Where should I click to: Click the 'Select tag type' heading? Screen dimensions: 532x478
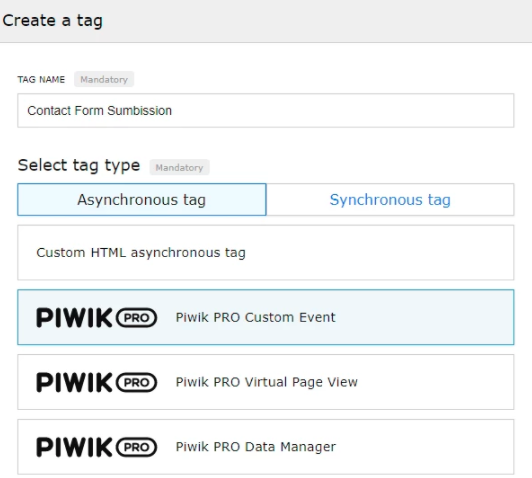[x=79, y=166]
